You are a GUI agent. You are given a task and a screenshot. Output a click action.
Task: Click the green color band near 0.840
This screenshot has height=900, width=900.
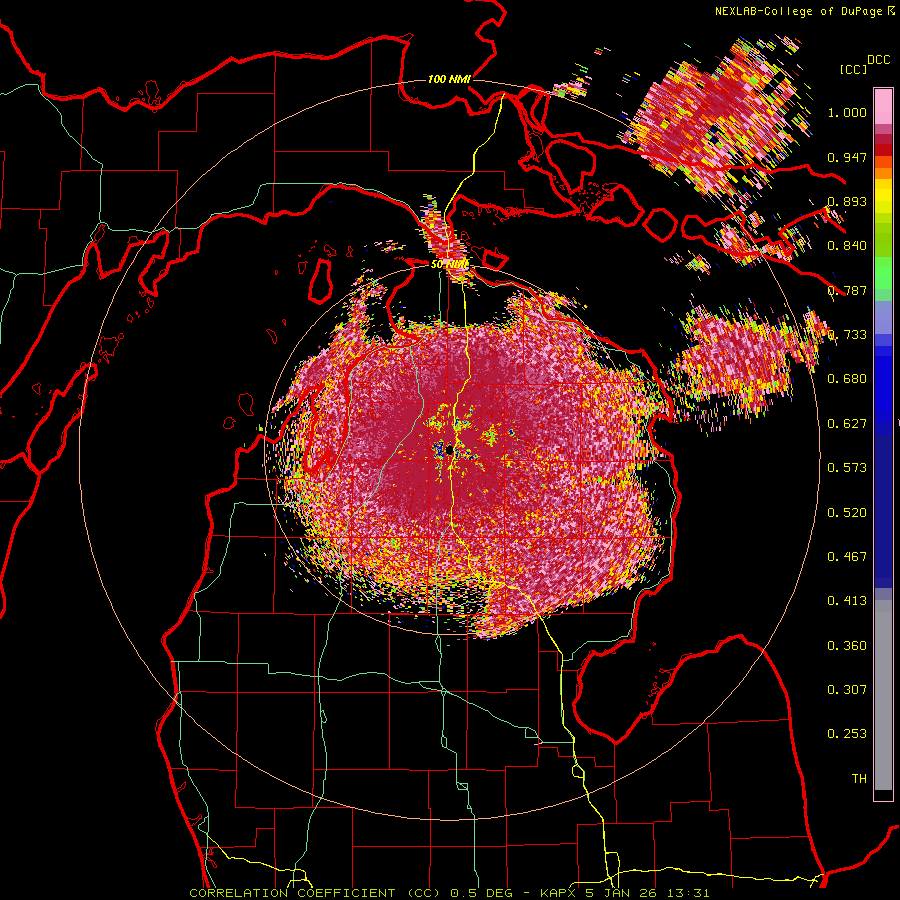point(883,240)
